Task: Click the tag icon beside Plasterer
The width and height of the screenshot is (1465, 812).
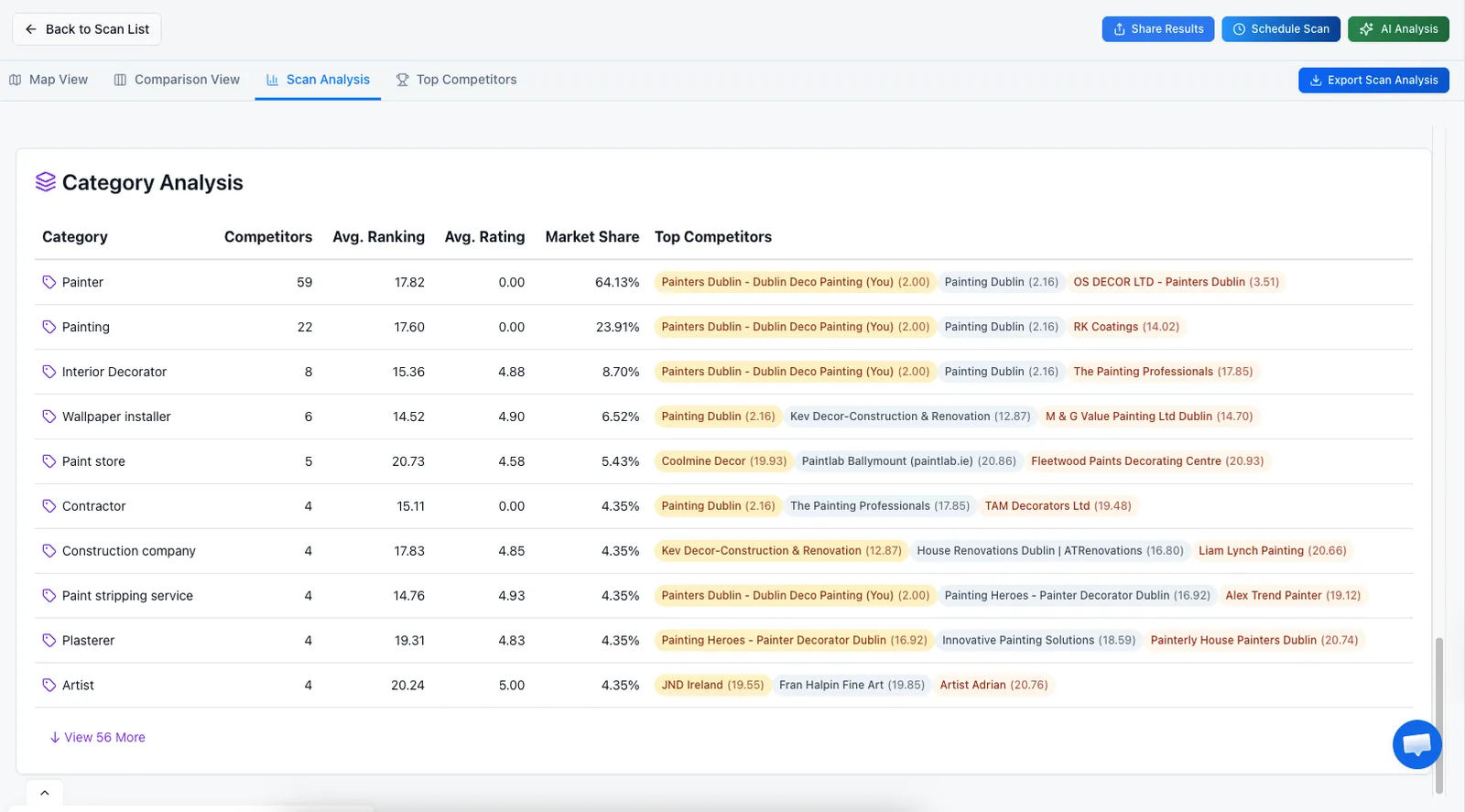Action: (49, 641)
